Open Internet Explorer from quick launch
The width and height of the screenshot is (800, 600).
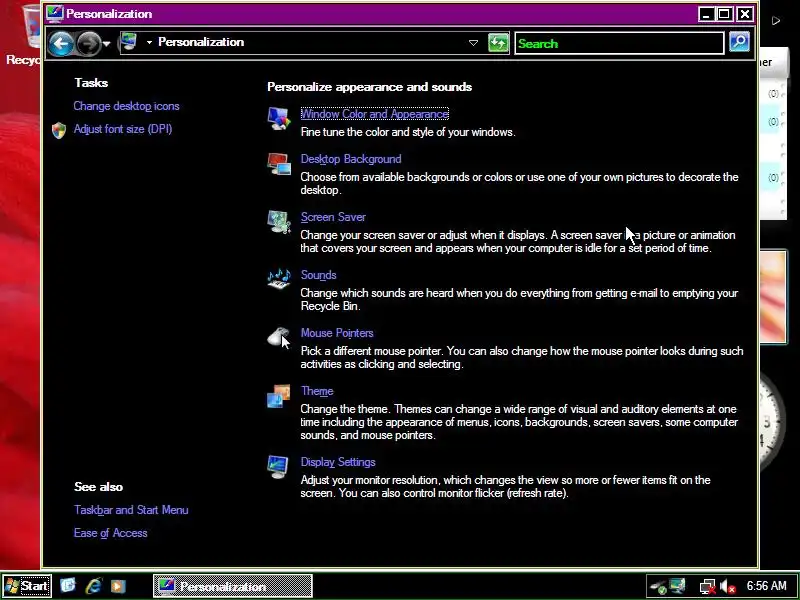tap(93, 585)
